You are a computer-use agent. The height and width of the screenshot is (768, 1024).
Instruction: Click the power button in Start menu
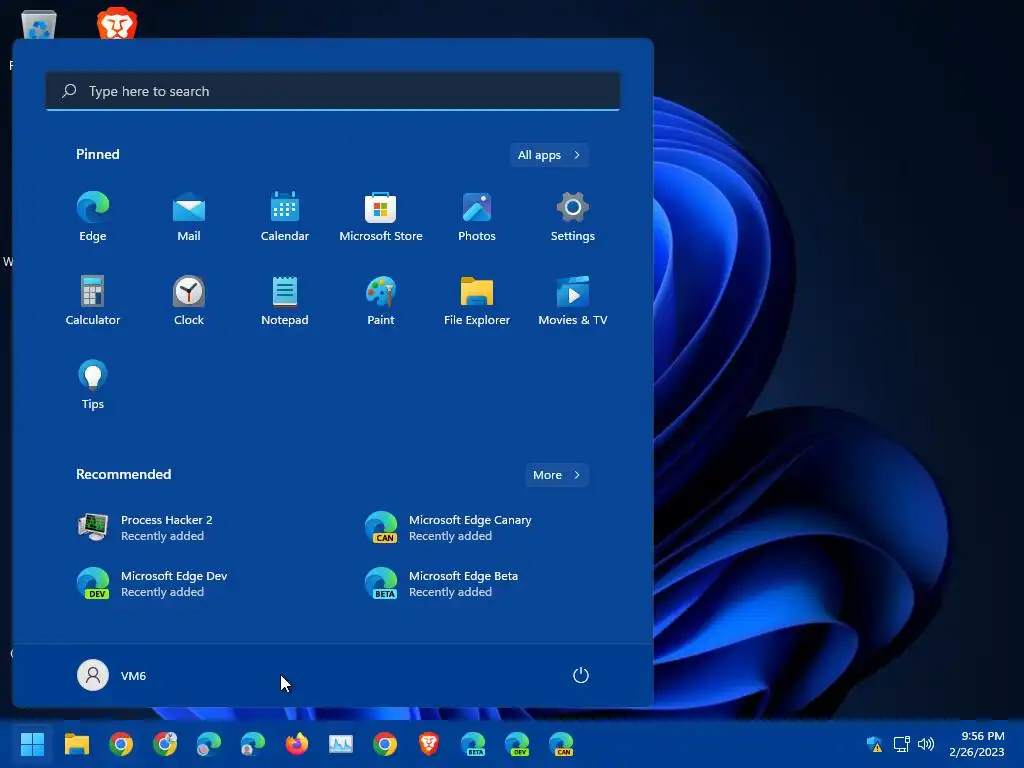(x=581, y=675)
